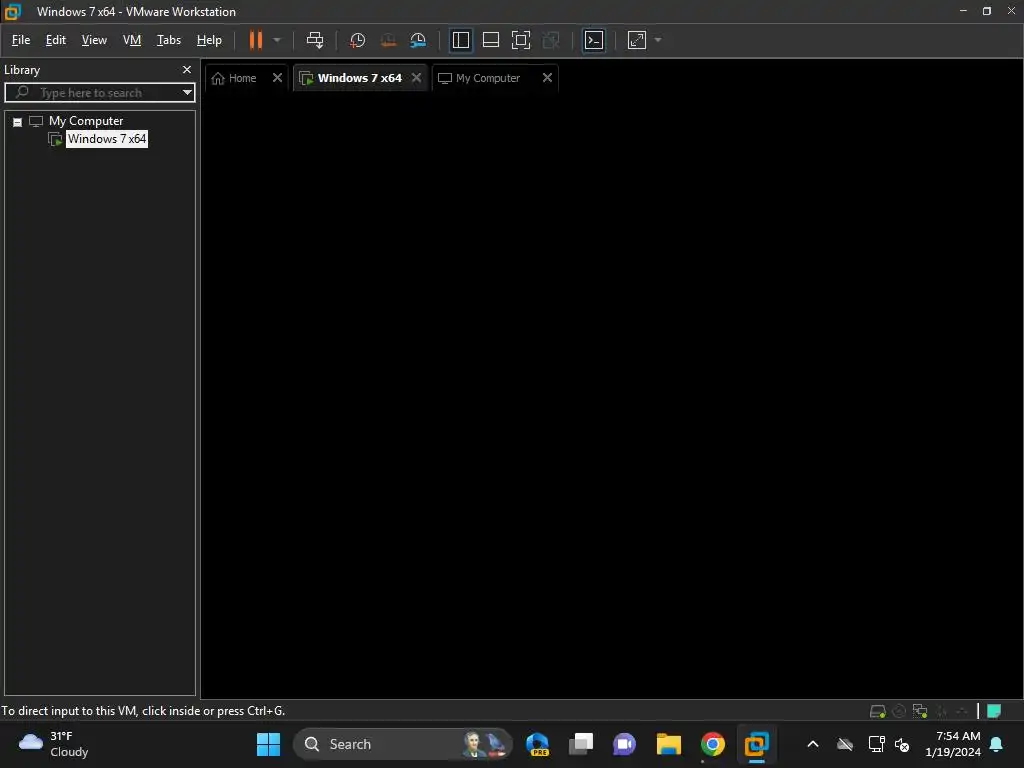Screen dimensions: 1024x768
Task: Collapse the My Computer tree node
Action: click(x=18, y=121)
